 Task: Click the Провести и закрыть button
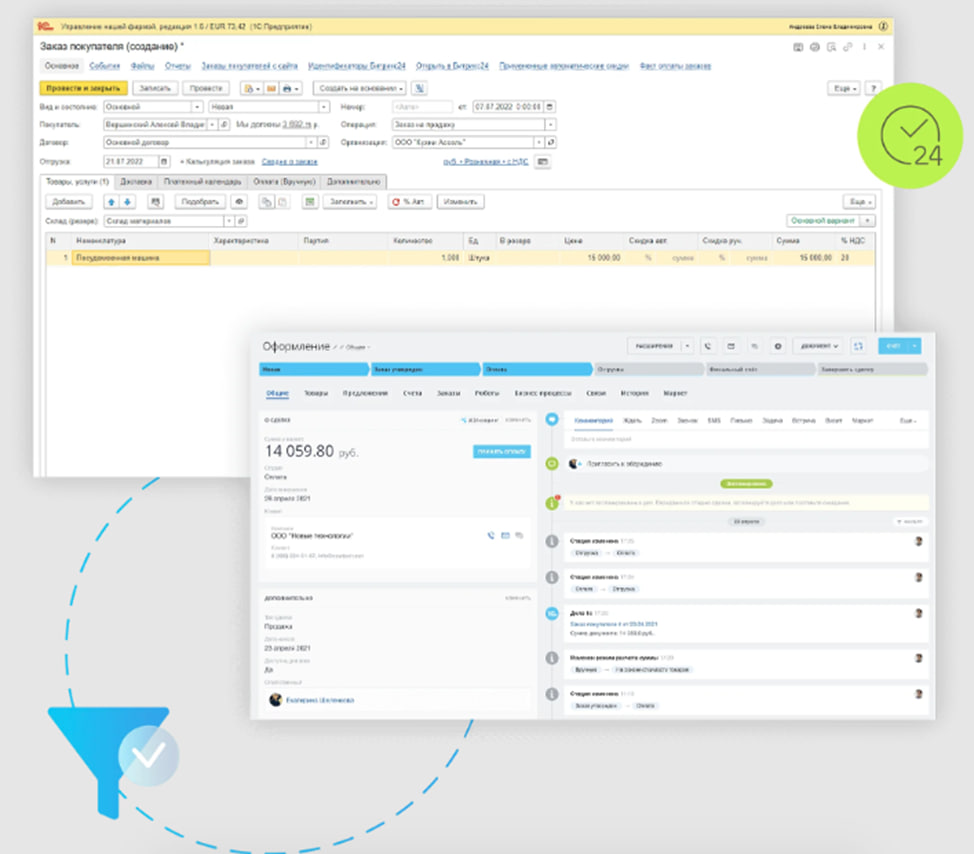pos(83,88)
